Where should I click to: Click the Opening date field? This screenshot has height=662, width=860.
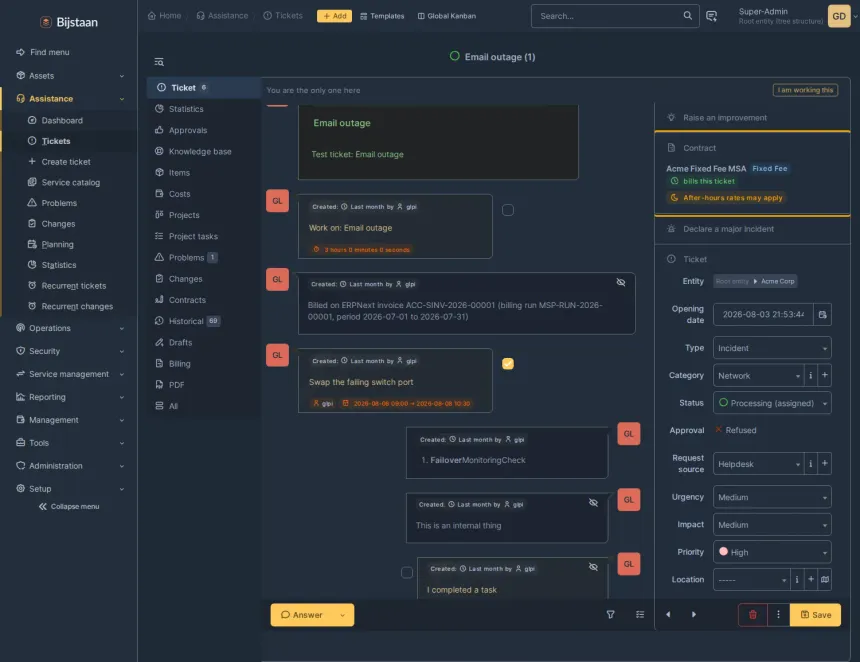(763, 314)
